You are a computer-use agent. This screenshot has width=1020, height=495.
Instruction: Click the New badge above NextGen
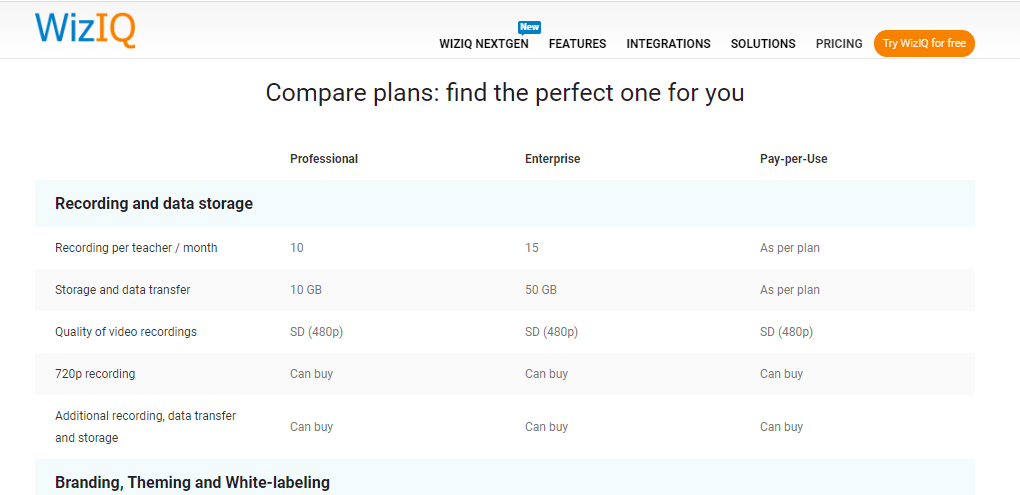click(530, 27)
